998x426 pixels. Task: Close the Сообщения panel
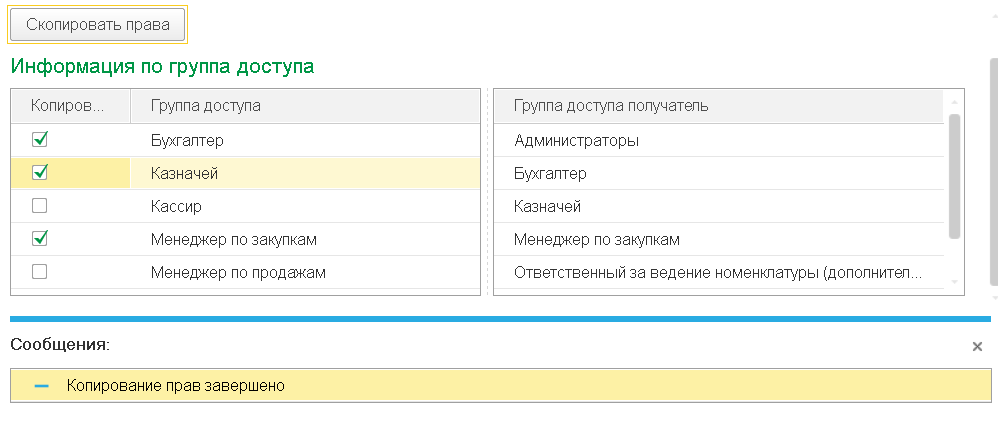tap(977, 346)
